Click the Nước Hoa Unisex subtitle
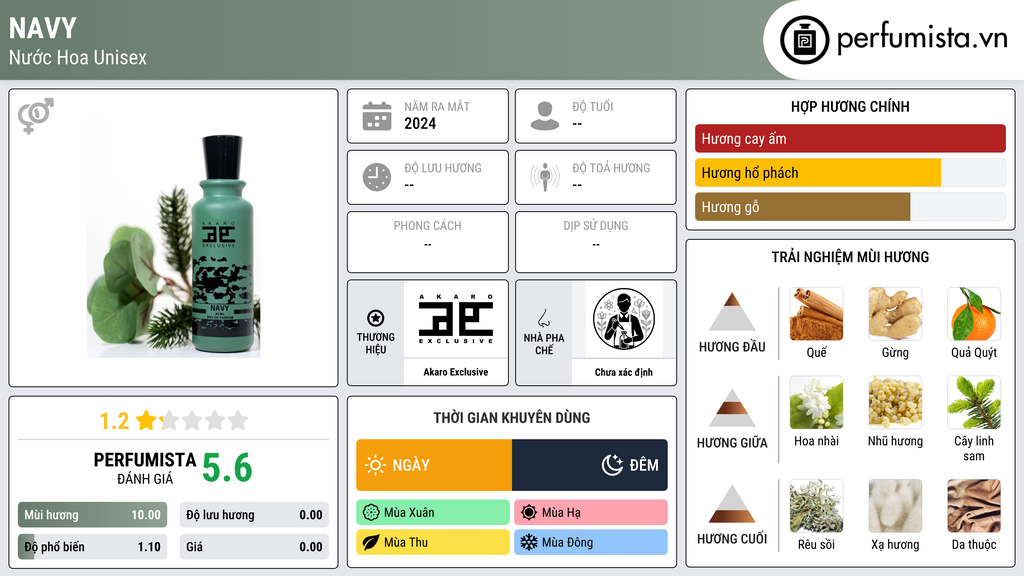This screenshot has width=1024, height=576. (x=78, y=57)
